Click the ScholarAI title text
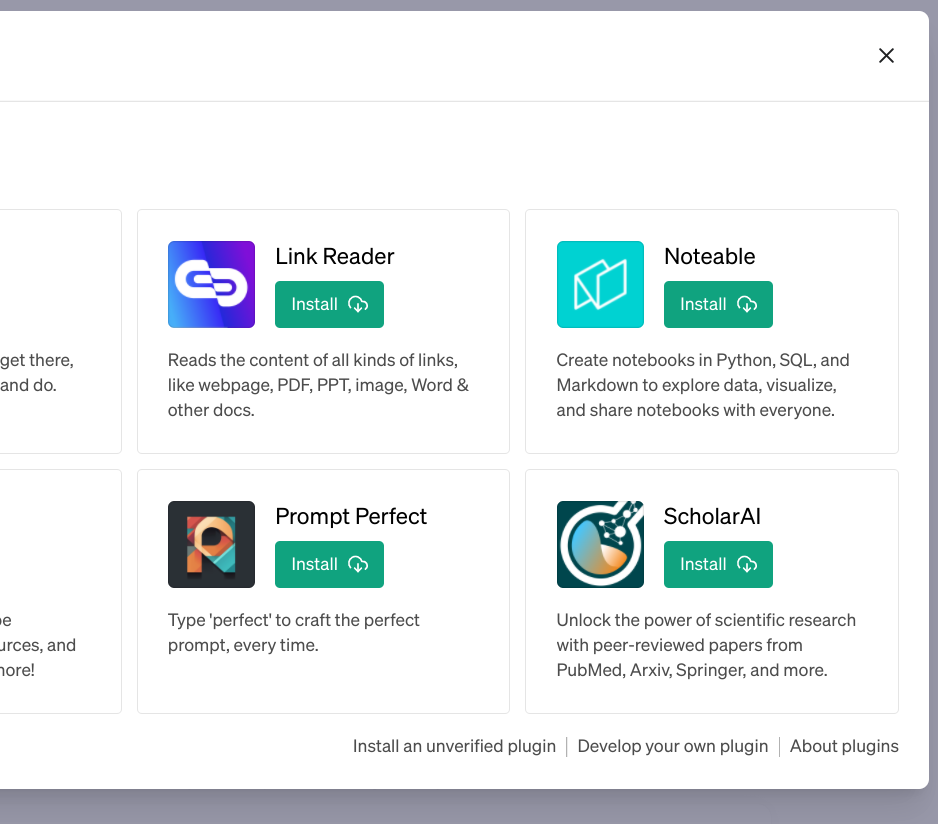 (712, 516)
